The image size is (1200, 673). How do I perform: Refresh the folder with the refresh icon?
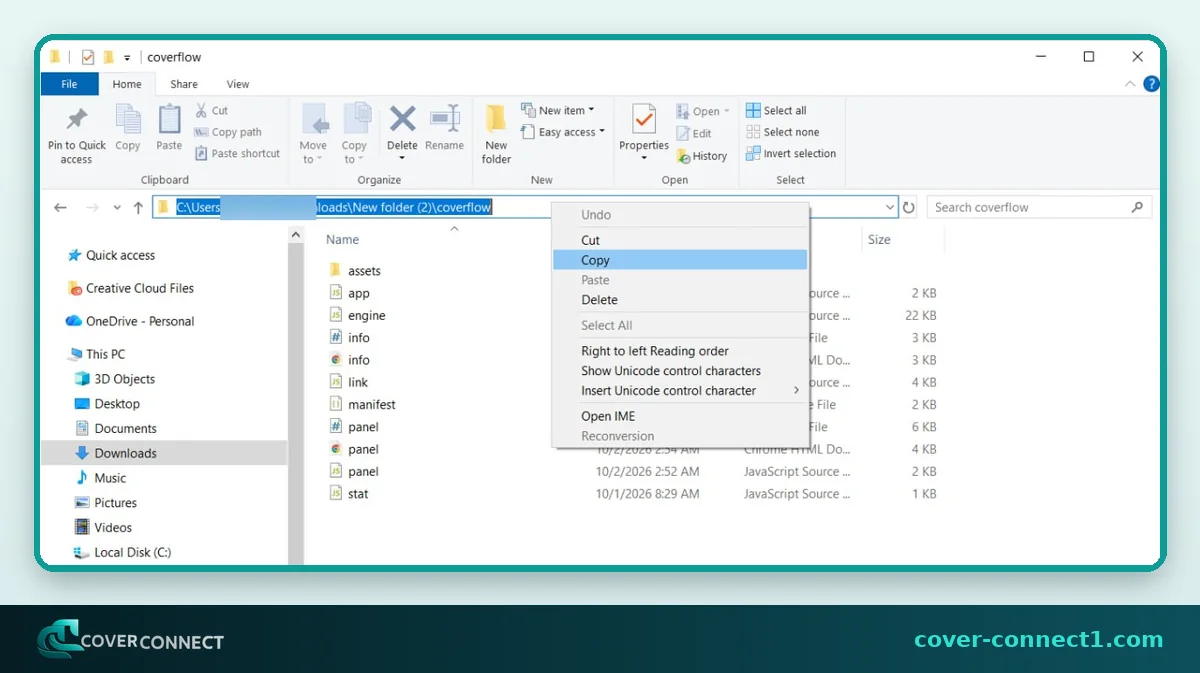coord(909,207)
